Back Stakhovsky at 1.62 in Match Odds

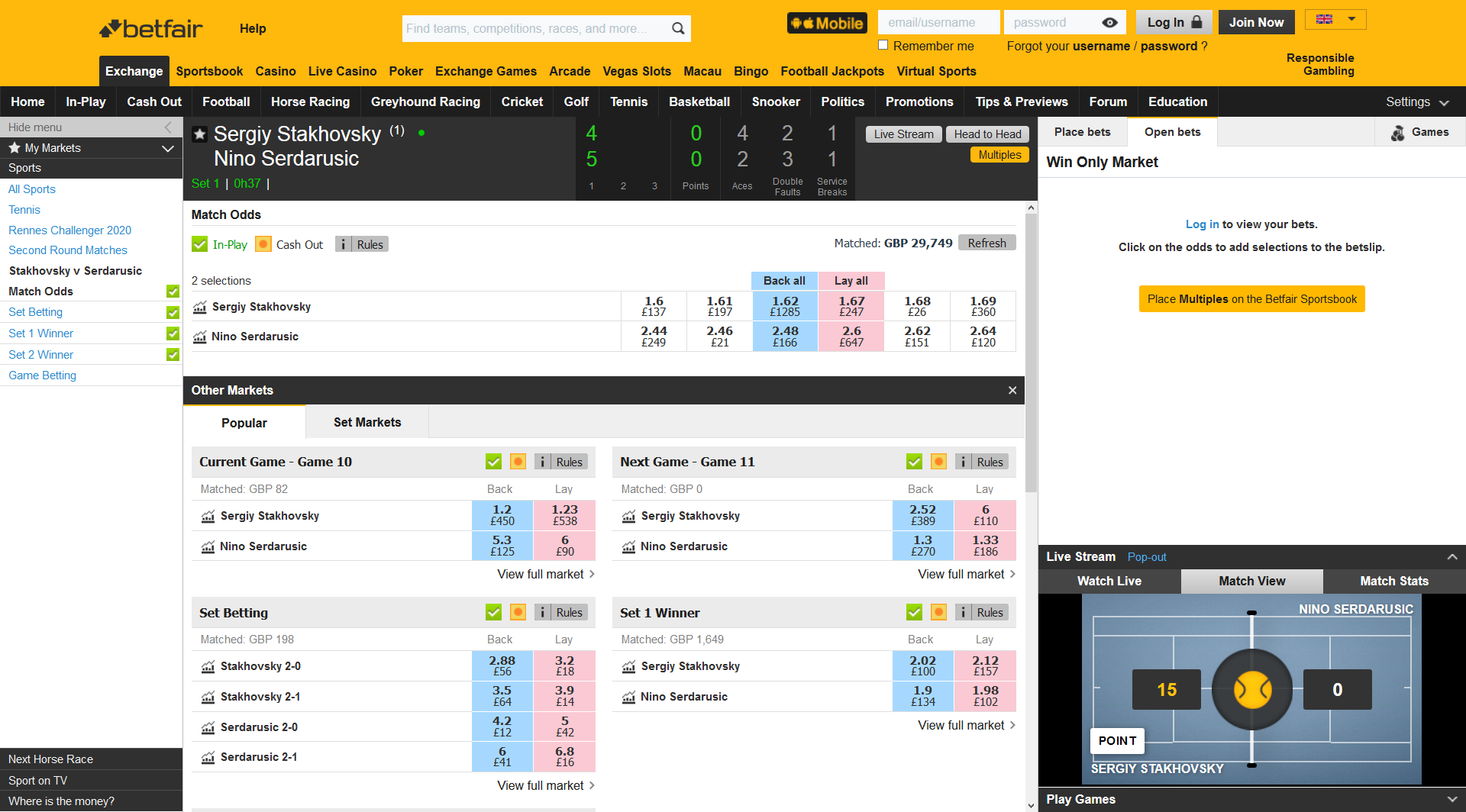pos(785,306)
